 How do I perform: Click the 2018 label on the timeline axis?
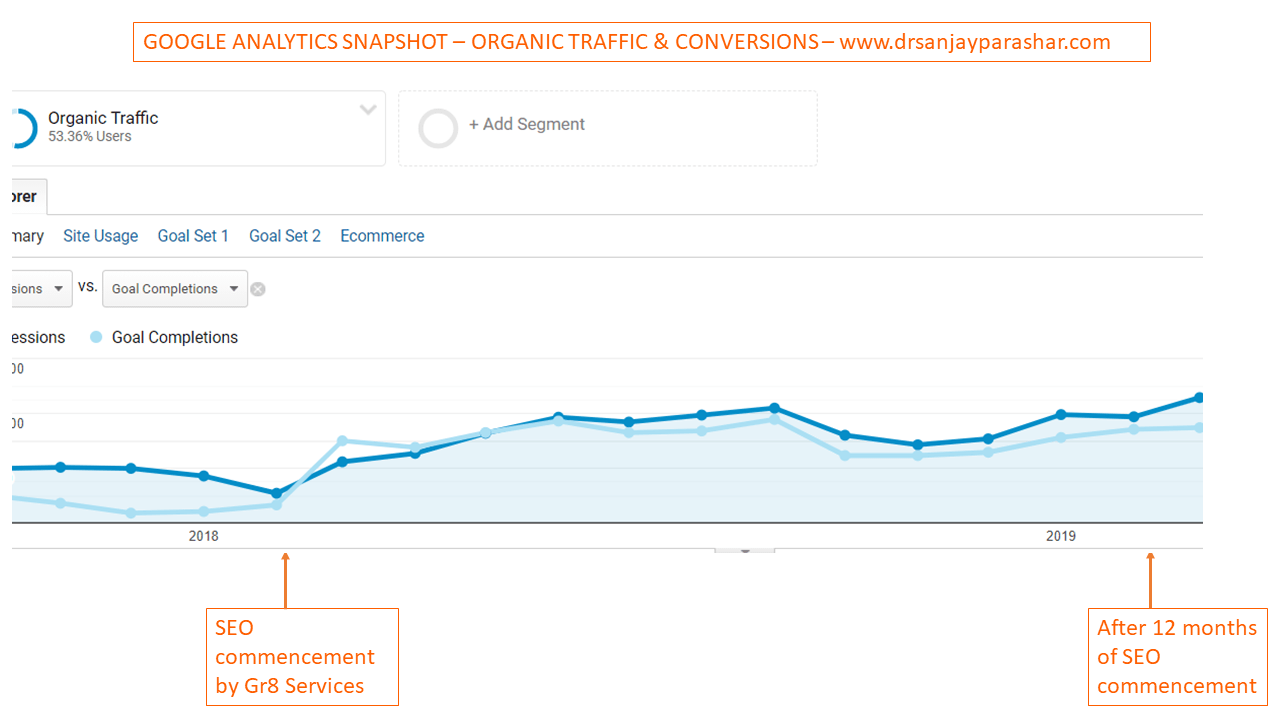click(x=203, y=536)
